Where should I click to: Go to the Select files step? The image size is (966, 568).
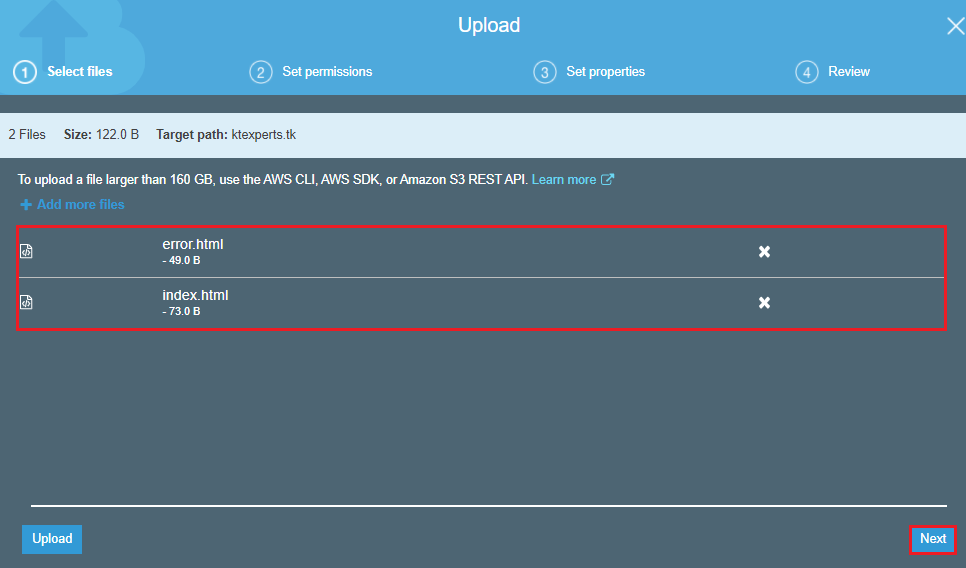tap(80, 71)
